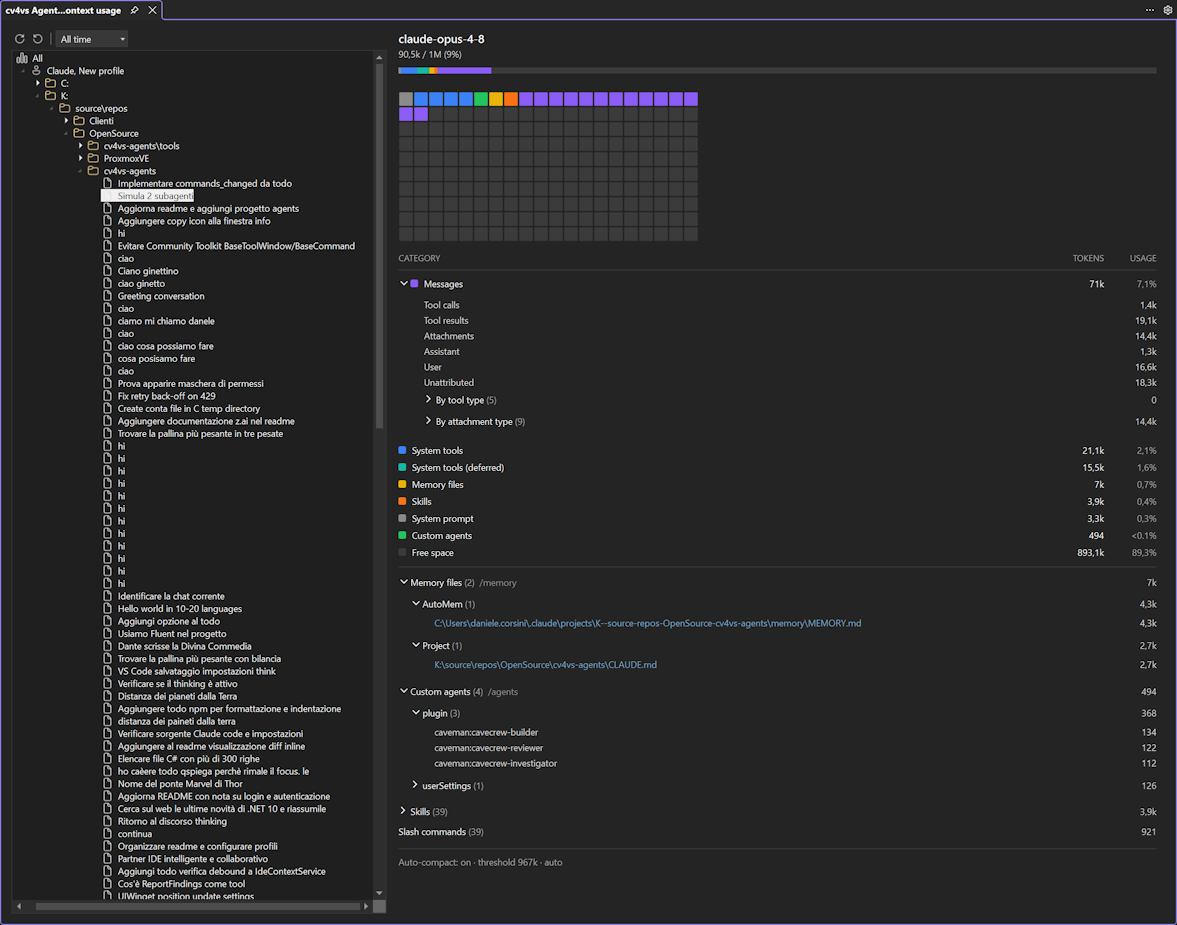Expand the C: drive folder
This screenshot has width=1177, height=925.
pos(38,83)
